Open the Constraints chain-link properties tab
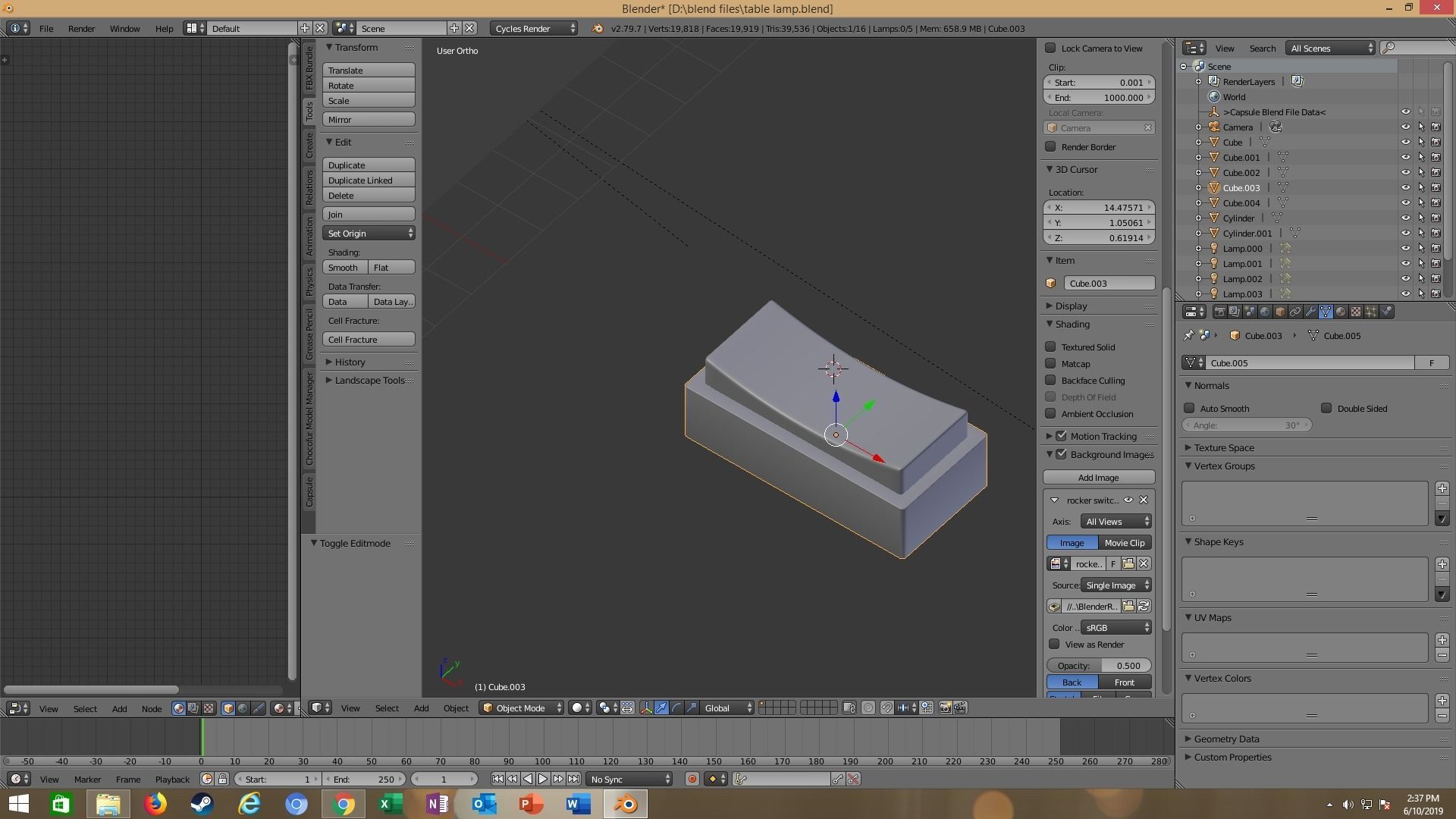 1294,312
